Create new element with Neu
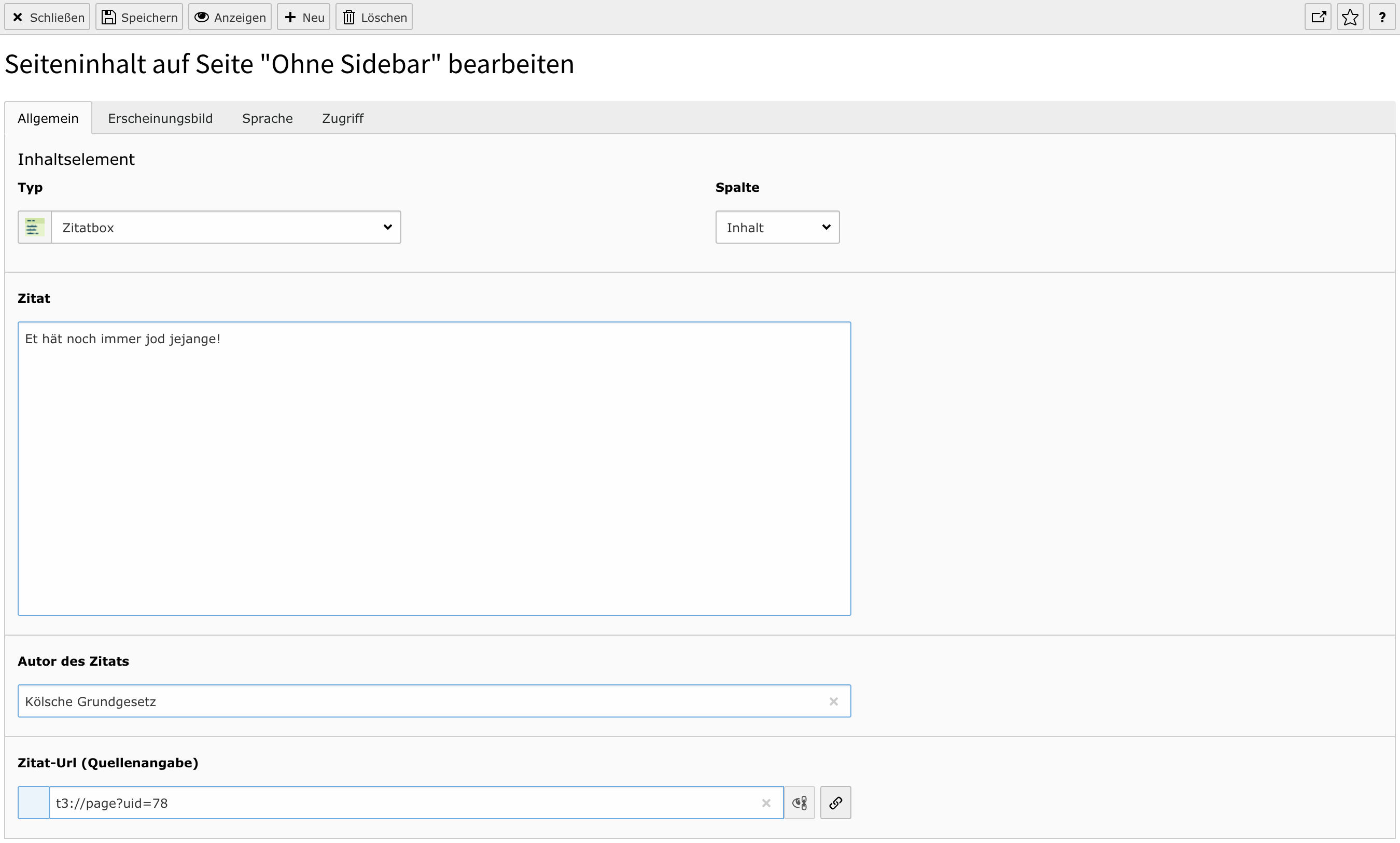This screenshot has height=843, width=1400. [304, 18]
